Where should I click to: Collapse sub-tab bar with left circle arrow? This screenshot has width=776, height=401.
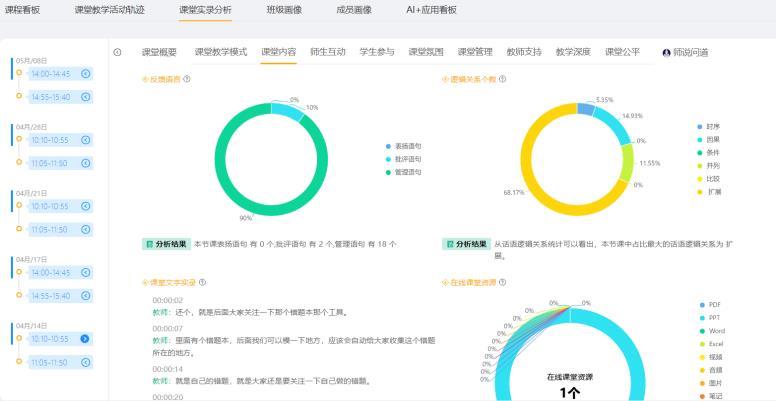[117, 52]
